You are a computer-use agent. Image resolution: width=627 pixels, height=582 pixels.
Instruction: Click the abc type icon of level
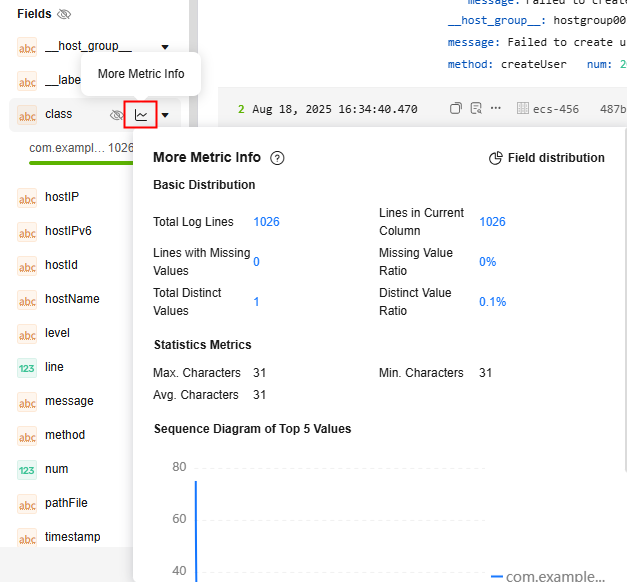tap(27, 334)
